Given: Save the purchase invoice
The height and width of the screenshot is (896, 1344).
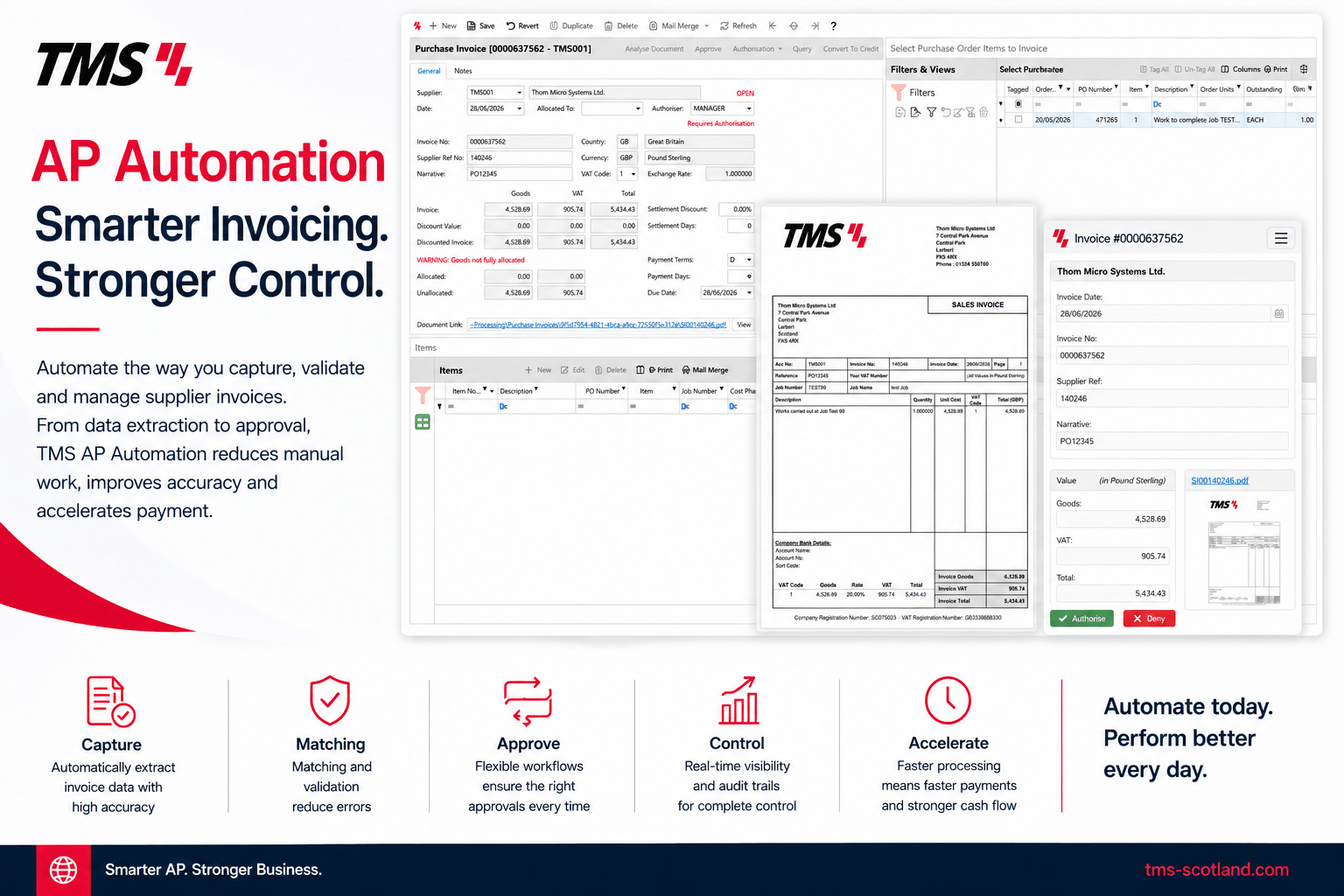Looking at the screenshot, I should (481, 26).
